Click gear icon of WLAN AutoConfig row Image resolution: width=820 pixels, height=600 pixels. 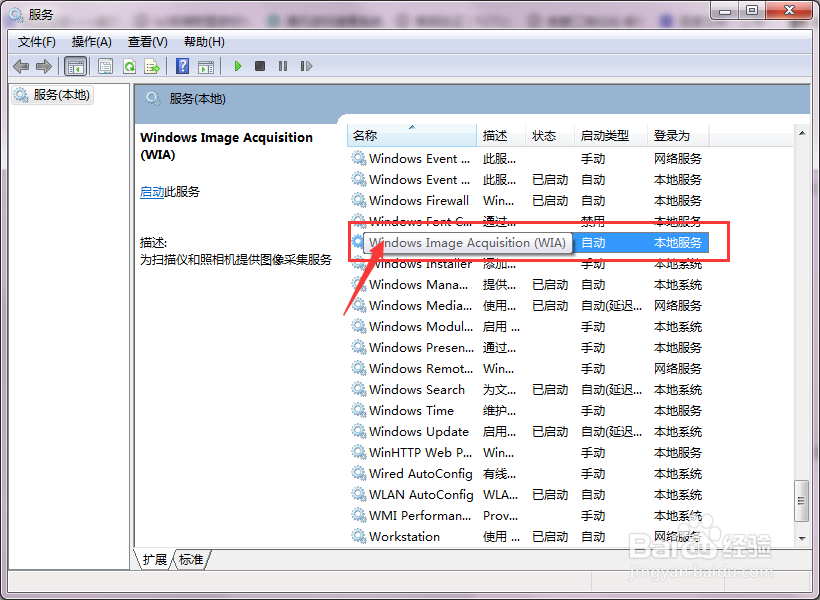tap(358, 494)
